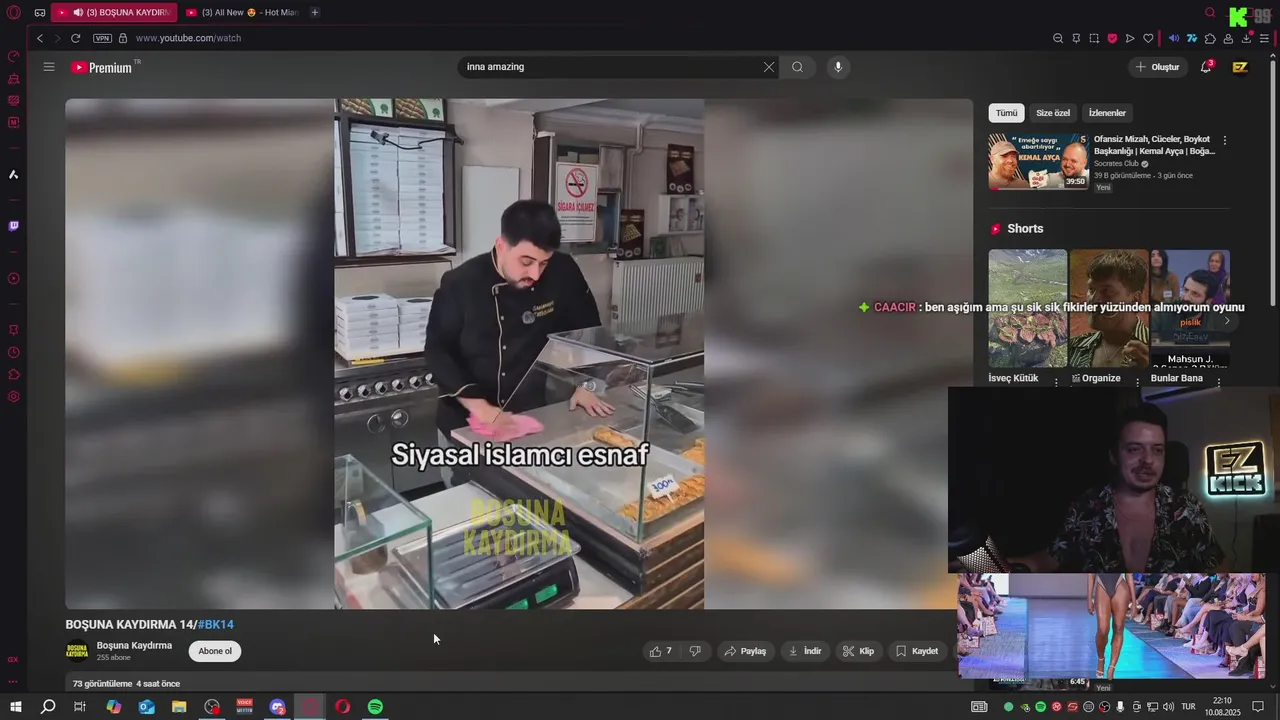Open the Opera GX main menu logo
Screen dimensions: 1280x720
pyautogui.click(x=14, y=12)
